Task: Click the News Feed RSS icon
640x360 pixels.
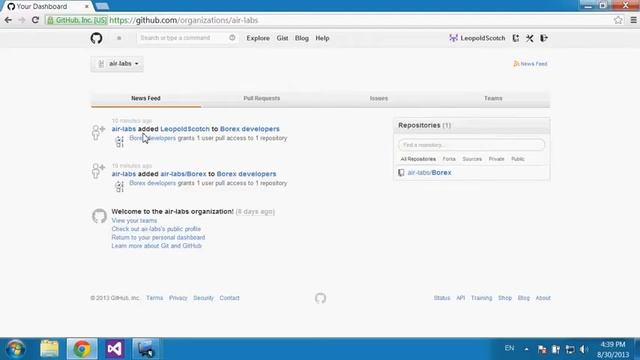Action: (x=516, y=64)
